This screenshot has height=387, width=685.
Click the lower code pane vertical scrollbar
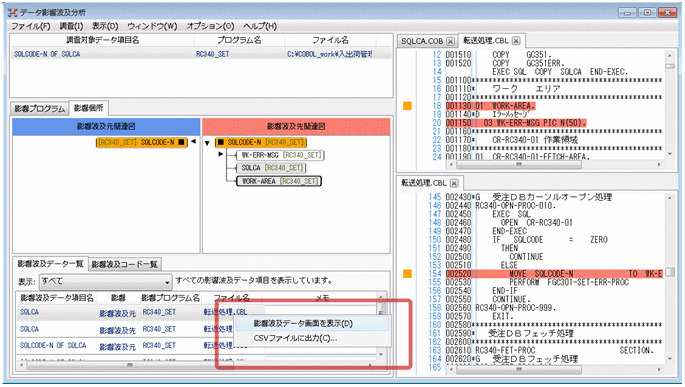[670, 278]
